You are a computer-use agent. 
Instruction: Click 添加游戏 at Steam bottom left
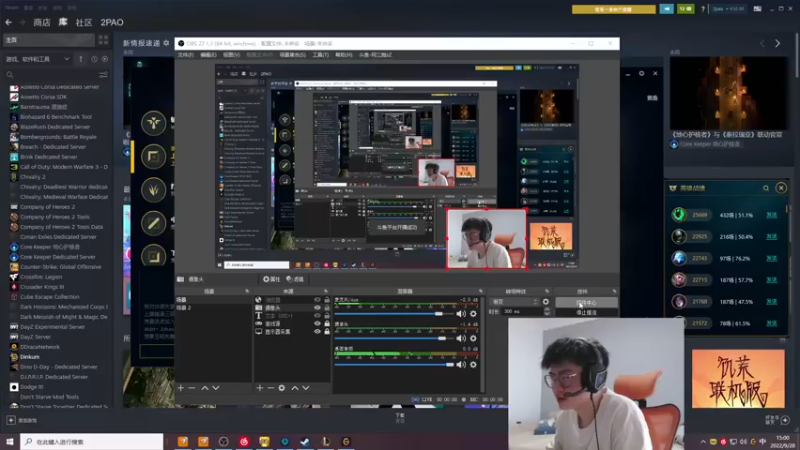click(x=22, y=420)
